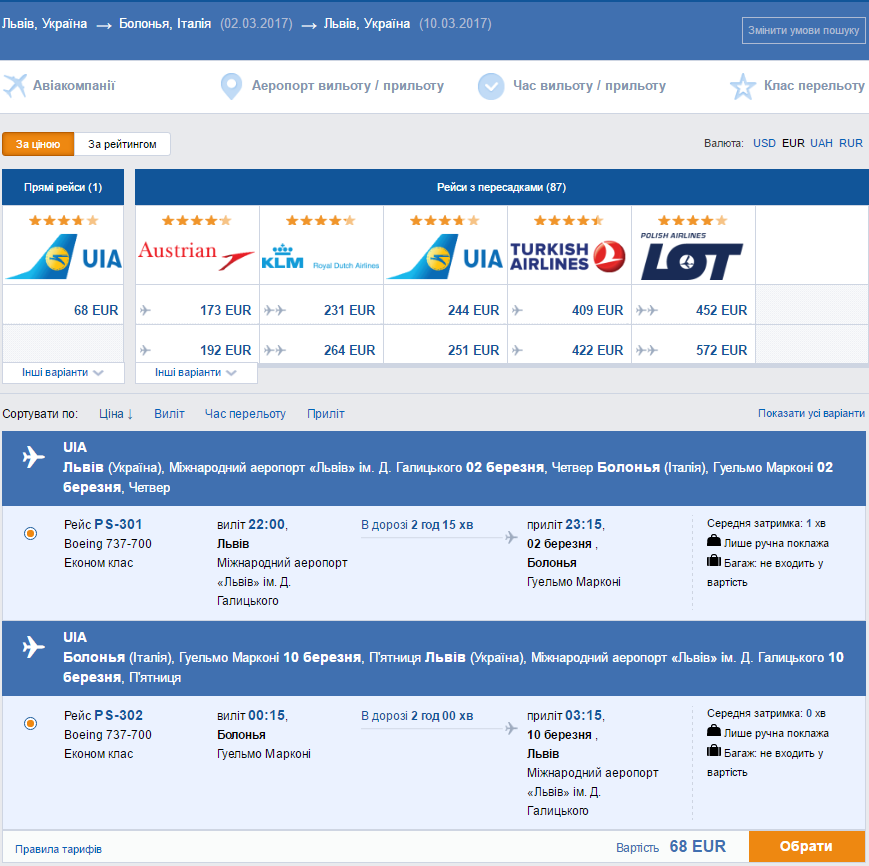Open the Прямі рейси (1) tab
This screenshot has height=866, width=869.
(x=63, y=187)
